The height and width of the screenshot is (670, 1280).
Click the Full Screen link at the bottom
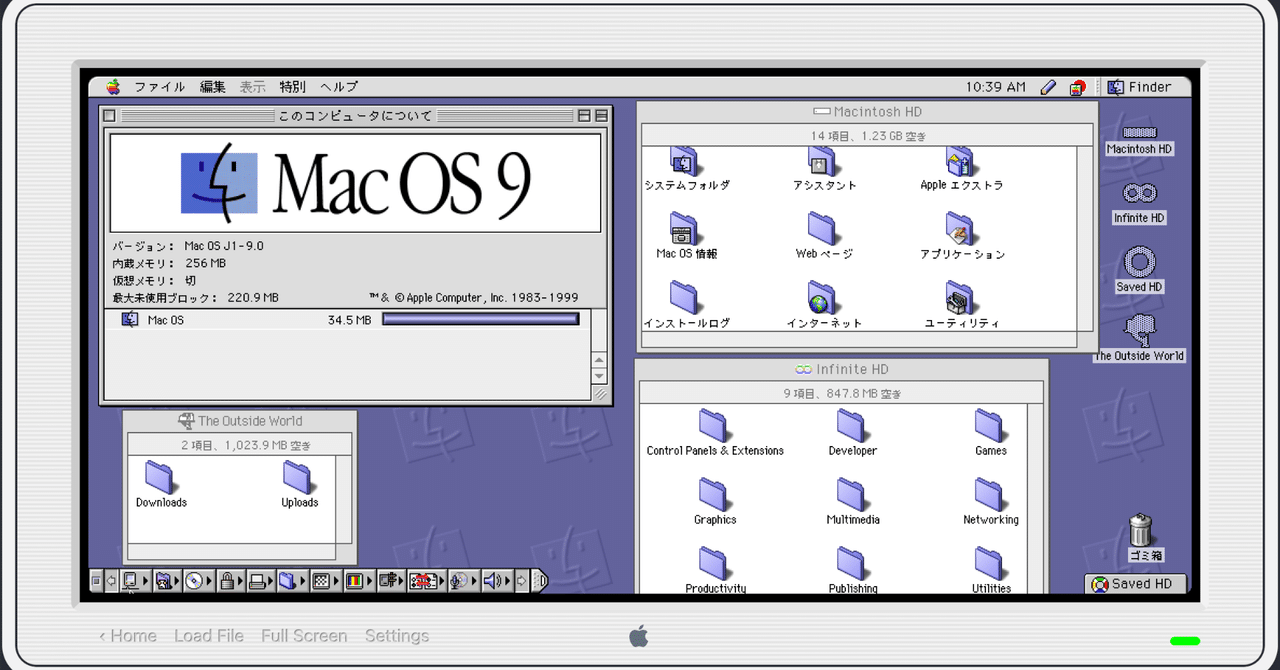point(304,636)
